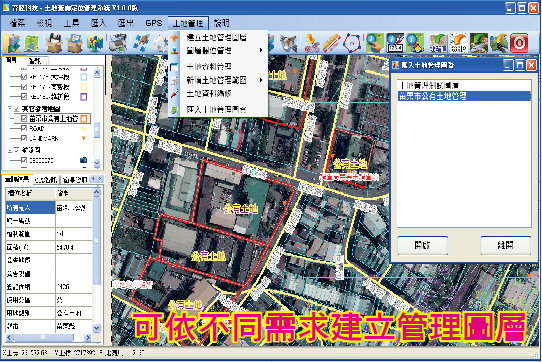Expand 圖層權位管理 submenu arrow

261,50
